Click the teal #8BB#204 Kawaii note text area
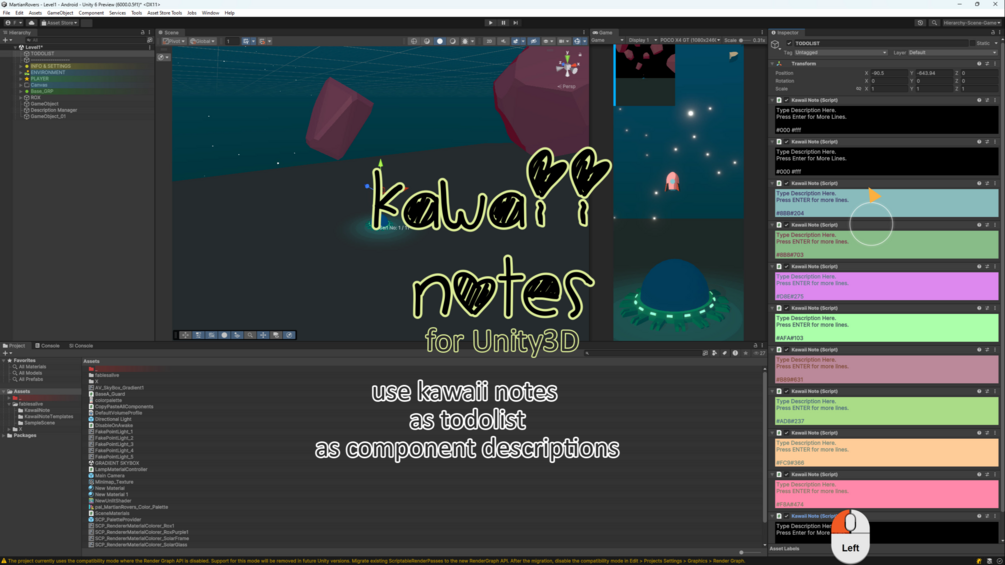Viewport: 1005px width, 565px height. 886,202
